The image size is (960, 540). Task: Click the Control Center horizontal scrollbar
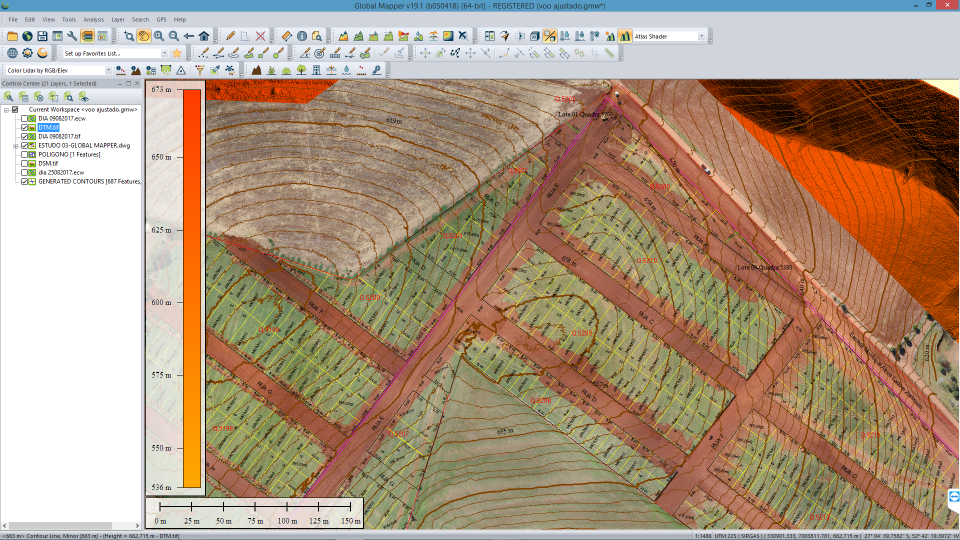coord(71,525)
